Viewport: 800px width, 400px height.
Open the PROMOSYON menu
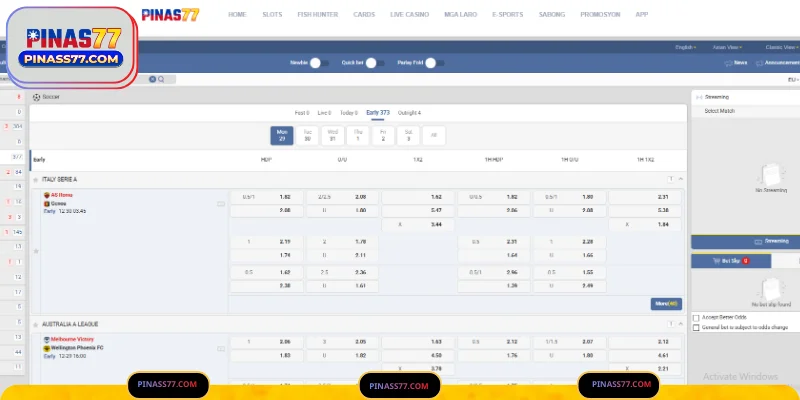[x=600, y=15]
